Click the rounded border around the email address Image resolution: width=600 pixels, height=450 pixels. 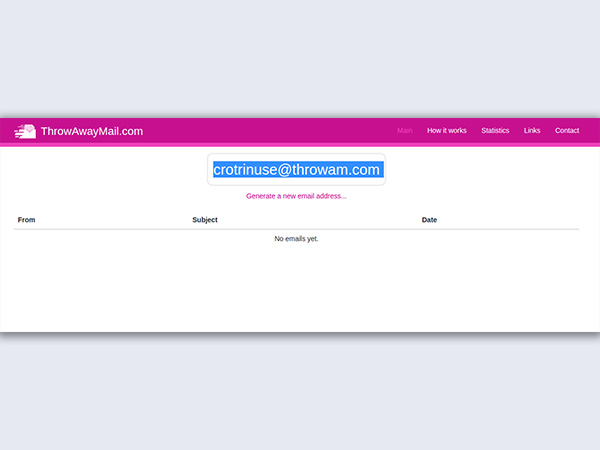pos(209,170)
